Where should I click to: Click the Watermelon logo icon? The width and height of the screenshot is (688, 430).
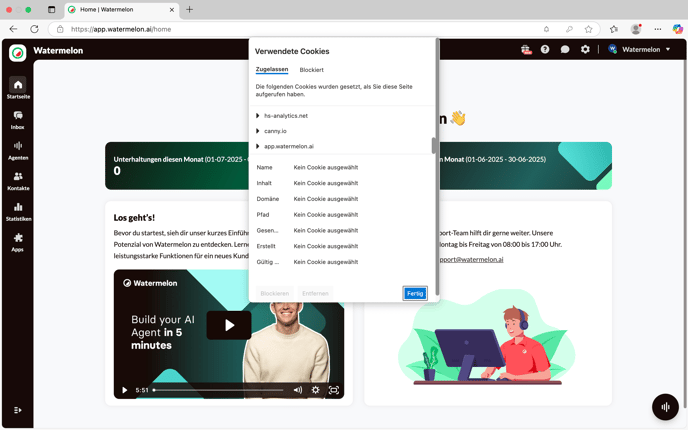pyautogui.click(x=18, y=53)
